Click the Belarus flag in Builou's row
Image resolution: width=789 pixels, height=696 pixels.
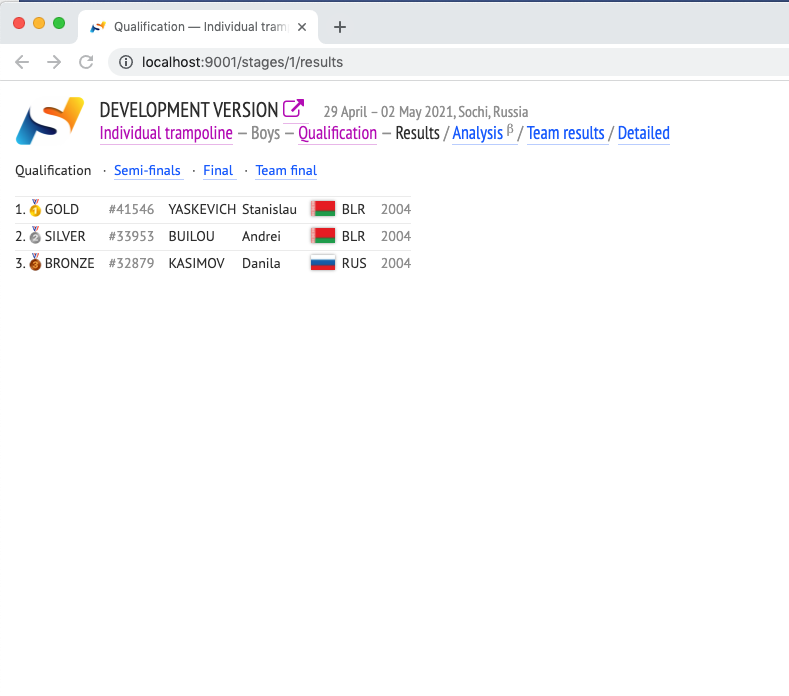click(x=323, y=236)
